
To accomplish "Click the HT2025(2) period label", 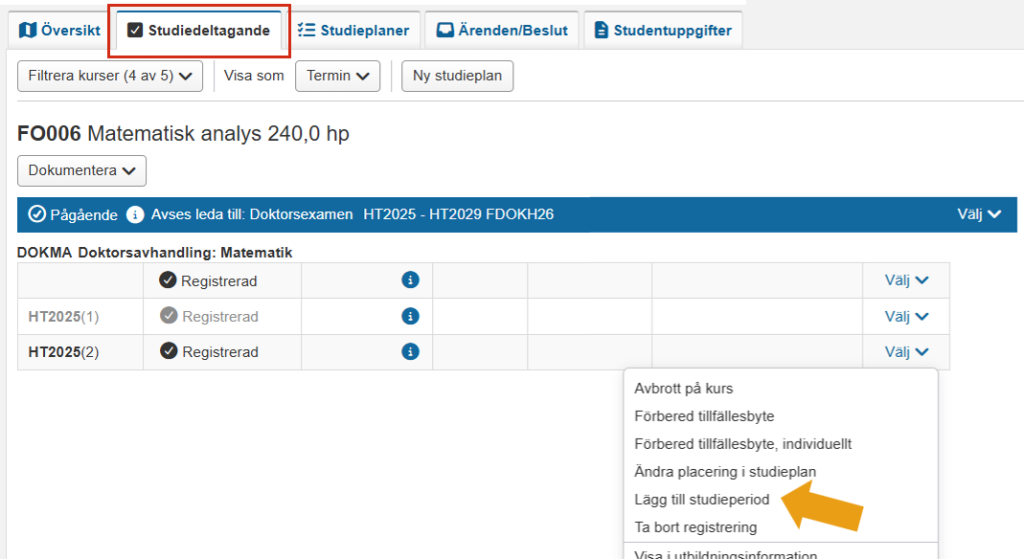I will coord(63,352).
